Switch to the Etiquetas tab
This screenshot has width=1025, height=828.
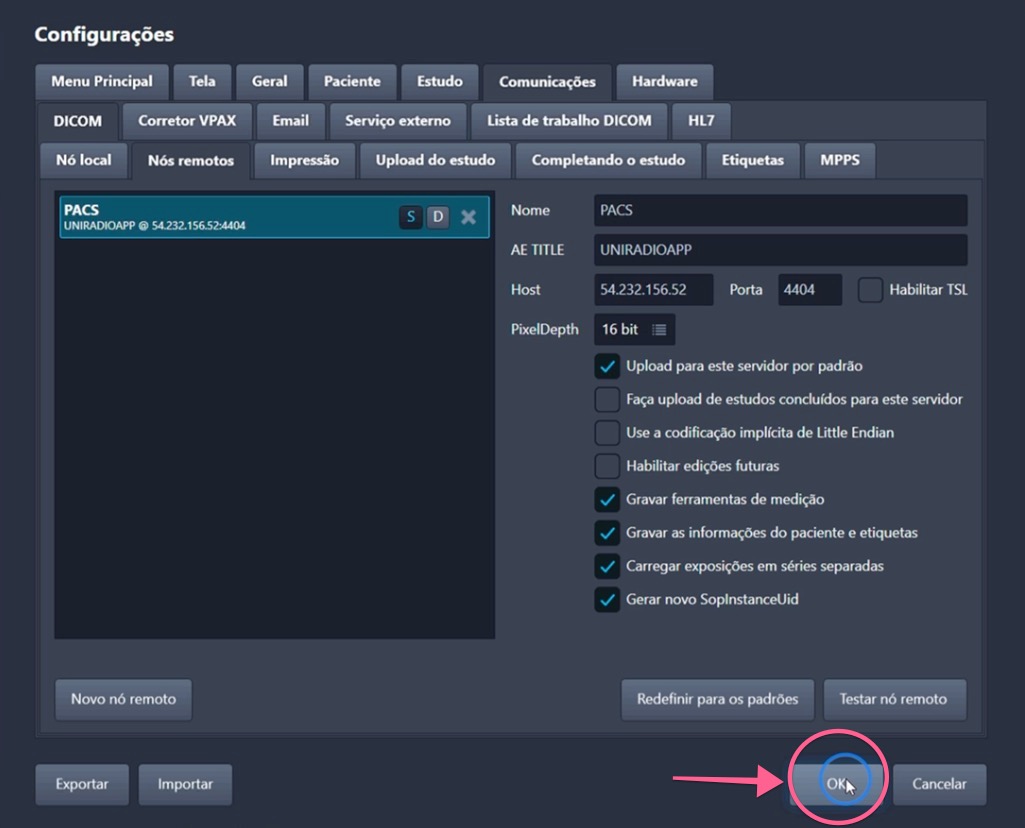(x=752, y=160)
